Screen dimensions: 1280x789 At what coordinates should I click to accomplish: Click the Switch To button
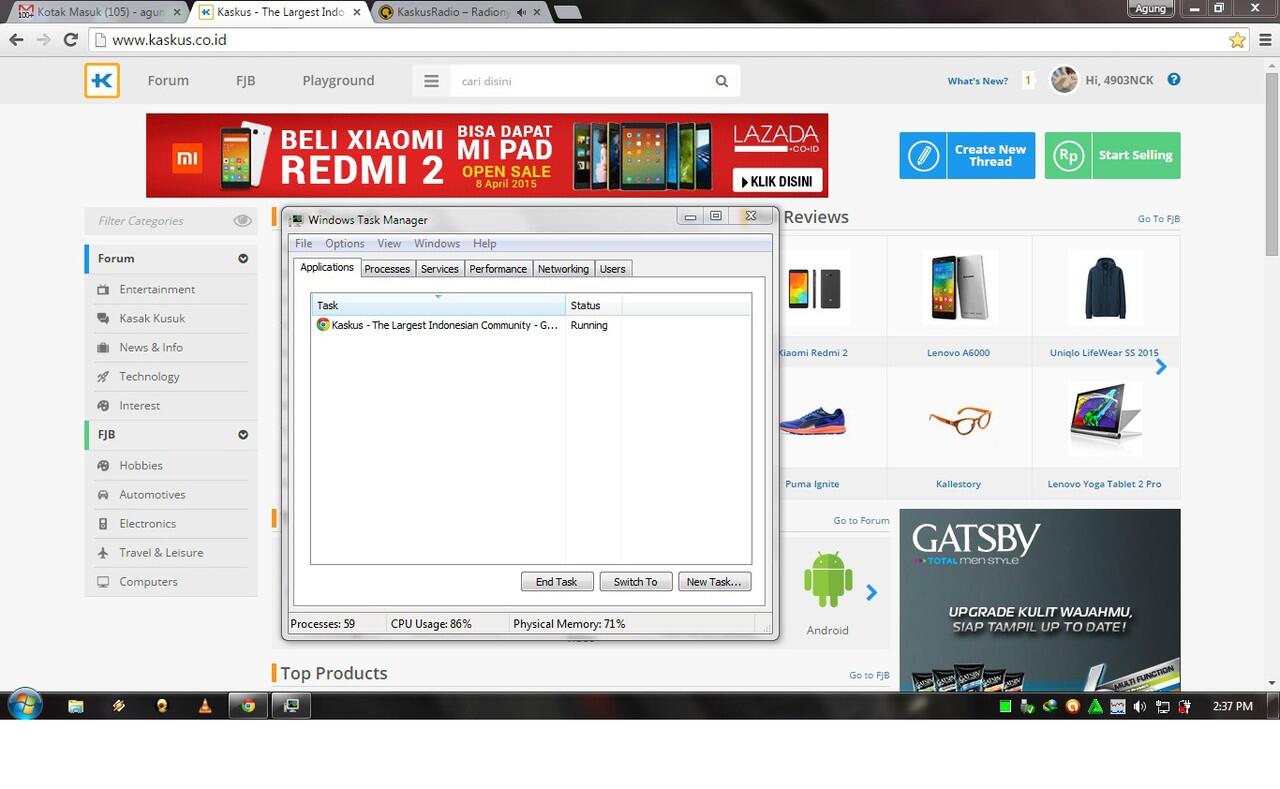636,581
